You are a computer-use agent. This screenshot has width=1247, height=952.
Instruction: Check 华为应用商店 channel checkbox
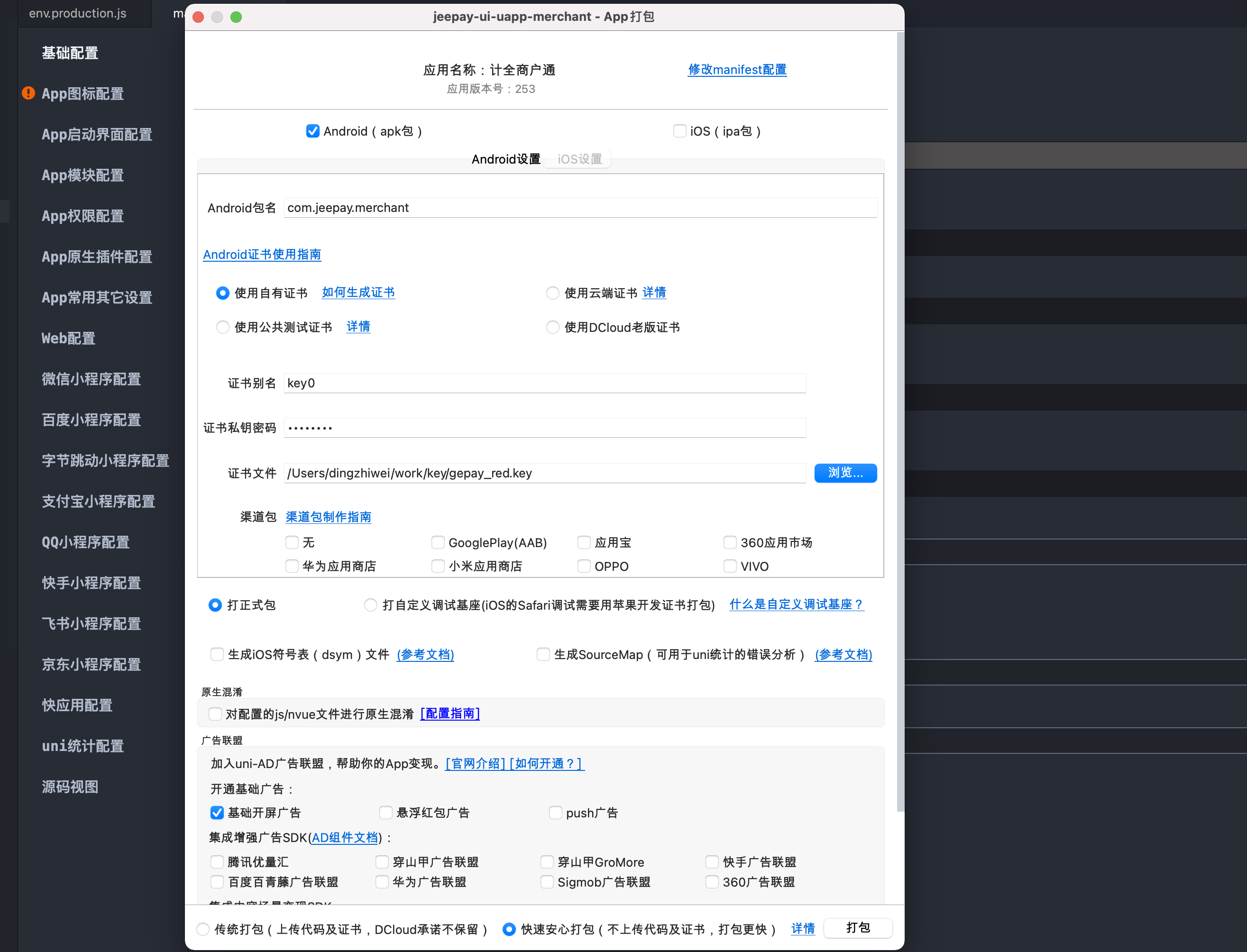(x=292, y=566)
